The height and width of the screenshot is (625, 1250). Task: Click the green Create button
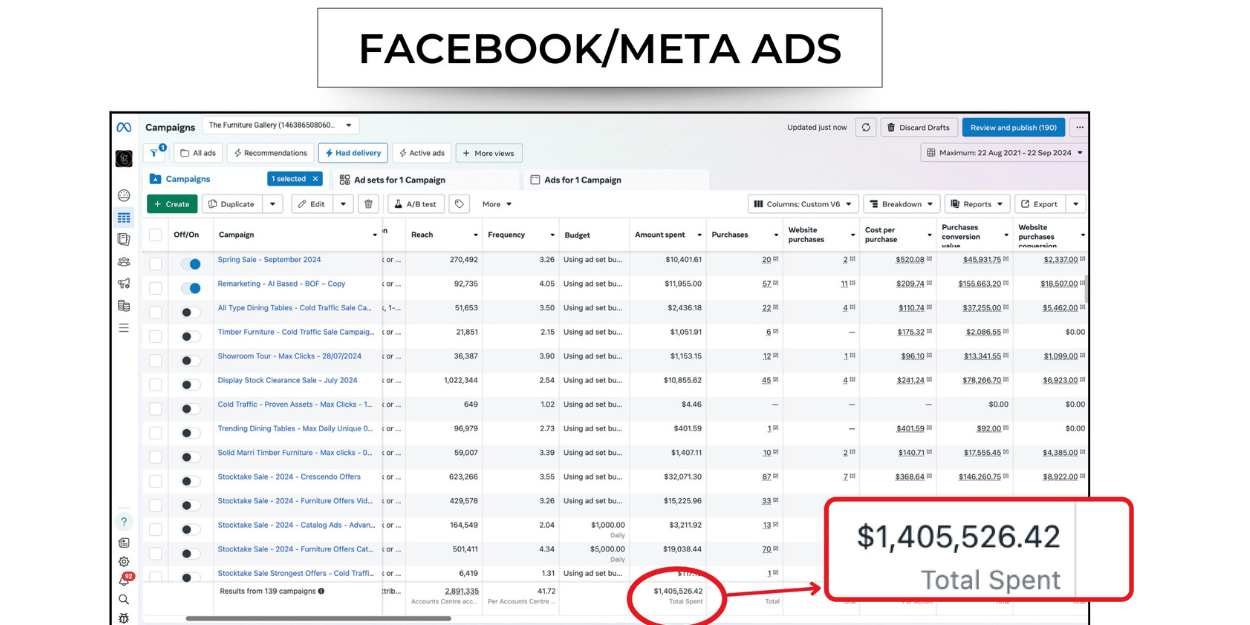click(172, 204)
